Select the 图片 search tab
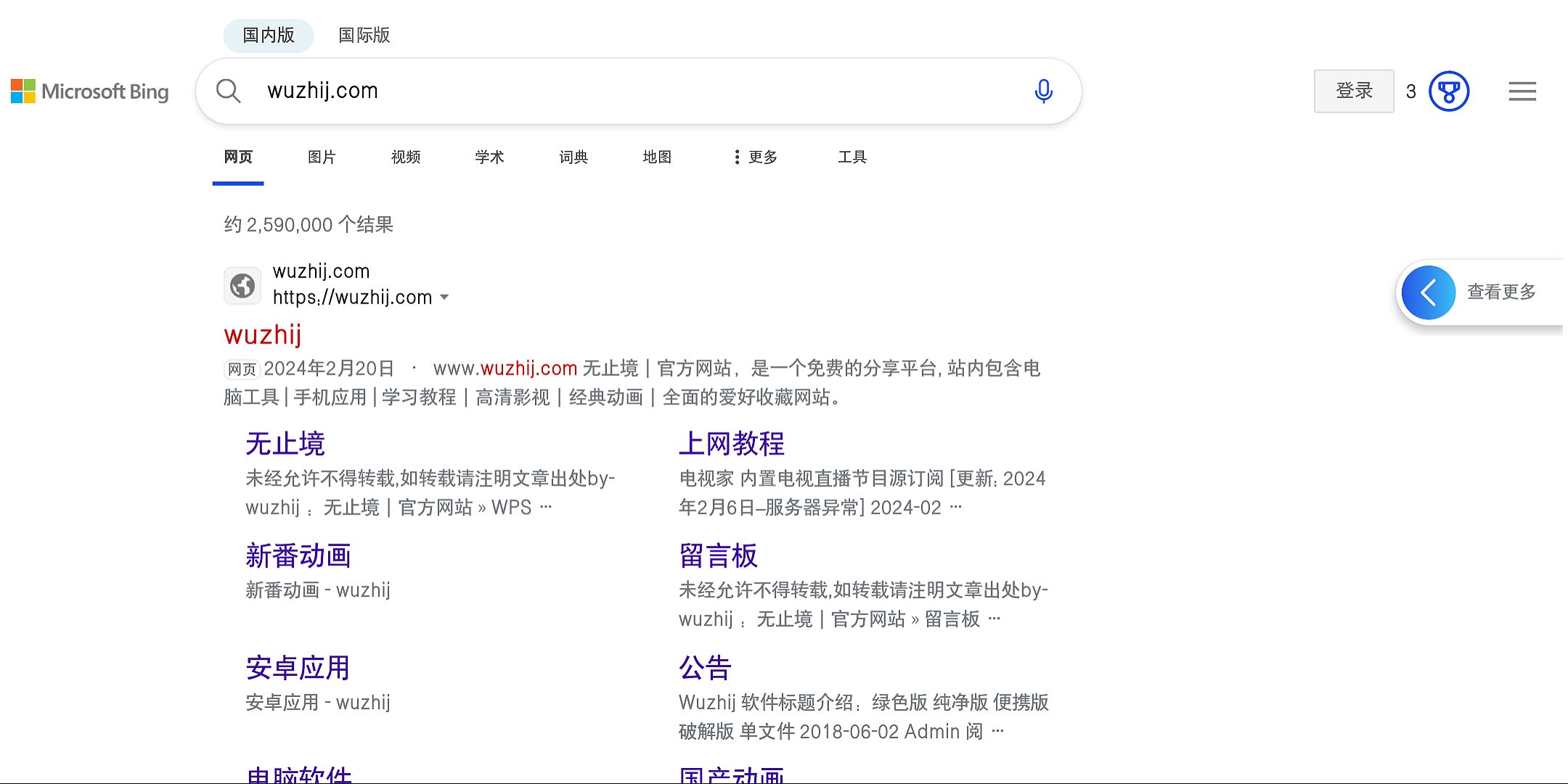Viewport: 1568px width, 784px height. coord(321,157)
